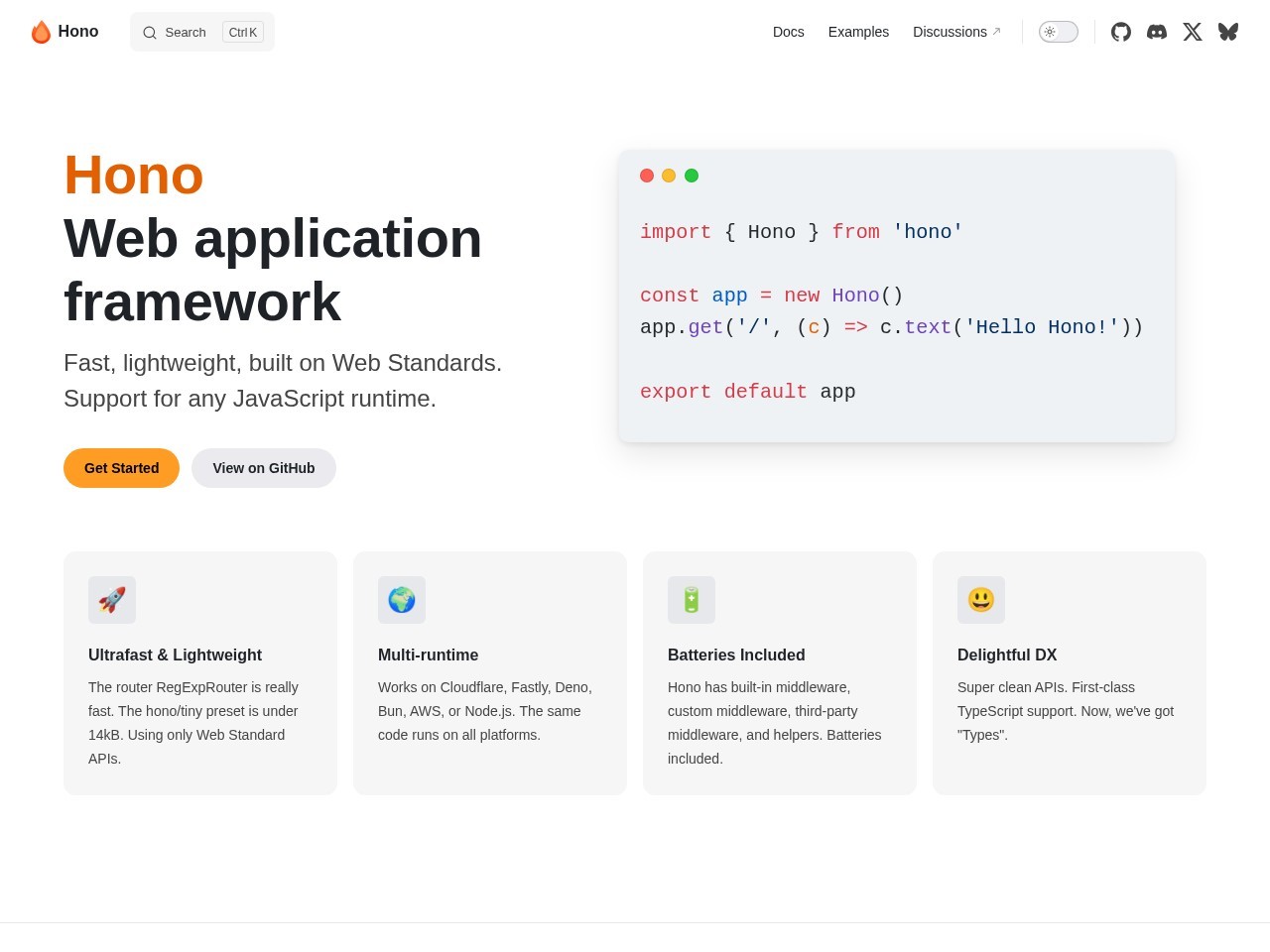Image resolution: width=1270 pixels, height=952 pixels.
Task: Click the yellow dot in code window
Action: pyautogui.click(x=669, y=176)
